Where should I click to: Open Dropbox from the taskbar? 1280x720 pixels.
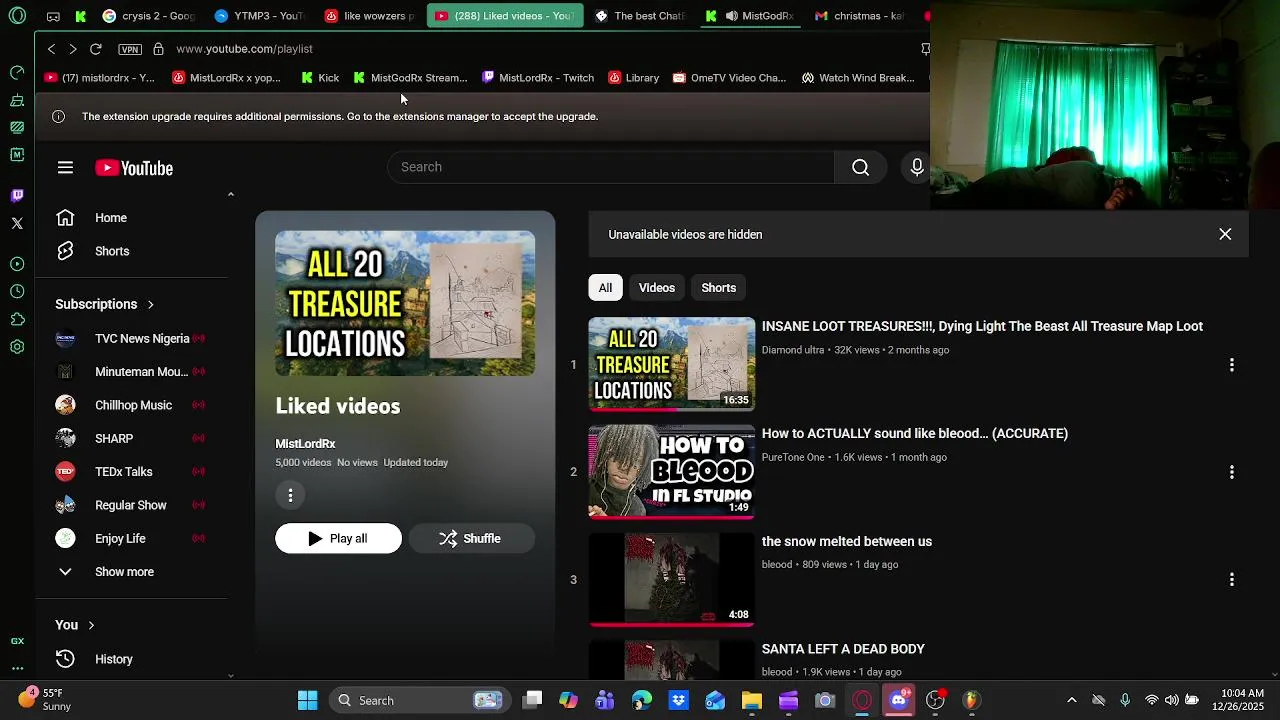click(678, 700)
